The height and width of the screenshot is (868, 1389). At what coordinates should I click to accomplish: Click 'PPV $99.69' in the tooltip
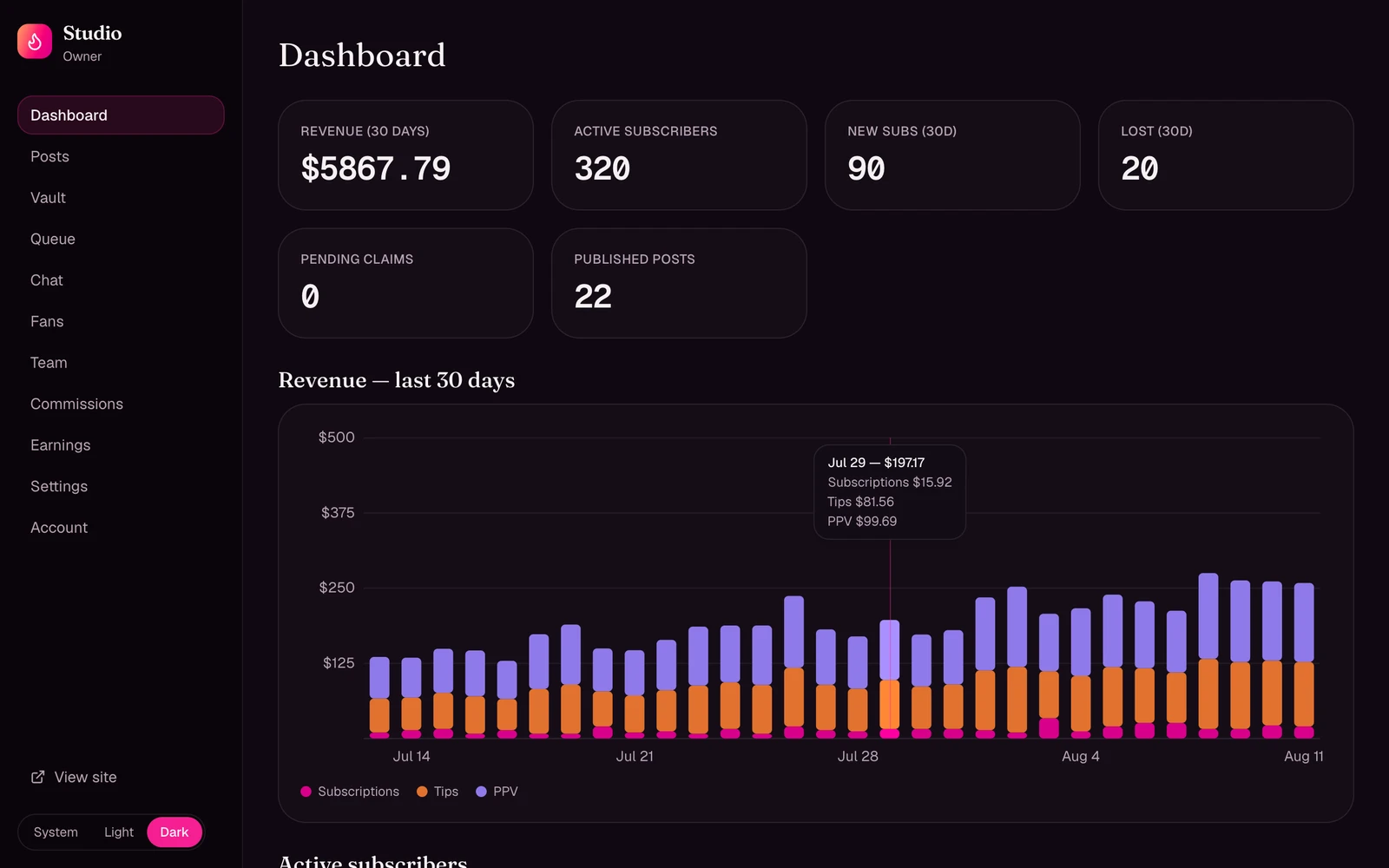tap(862, 521)
